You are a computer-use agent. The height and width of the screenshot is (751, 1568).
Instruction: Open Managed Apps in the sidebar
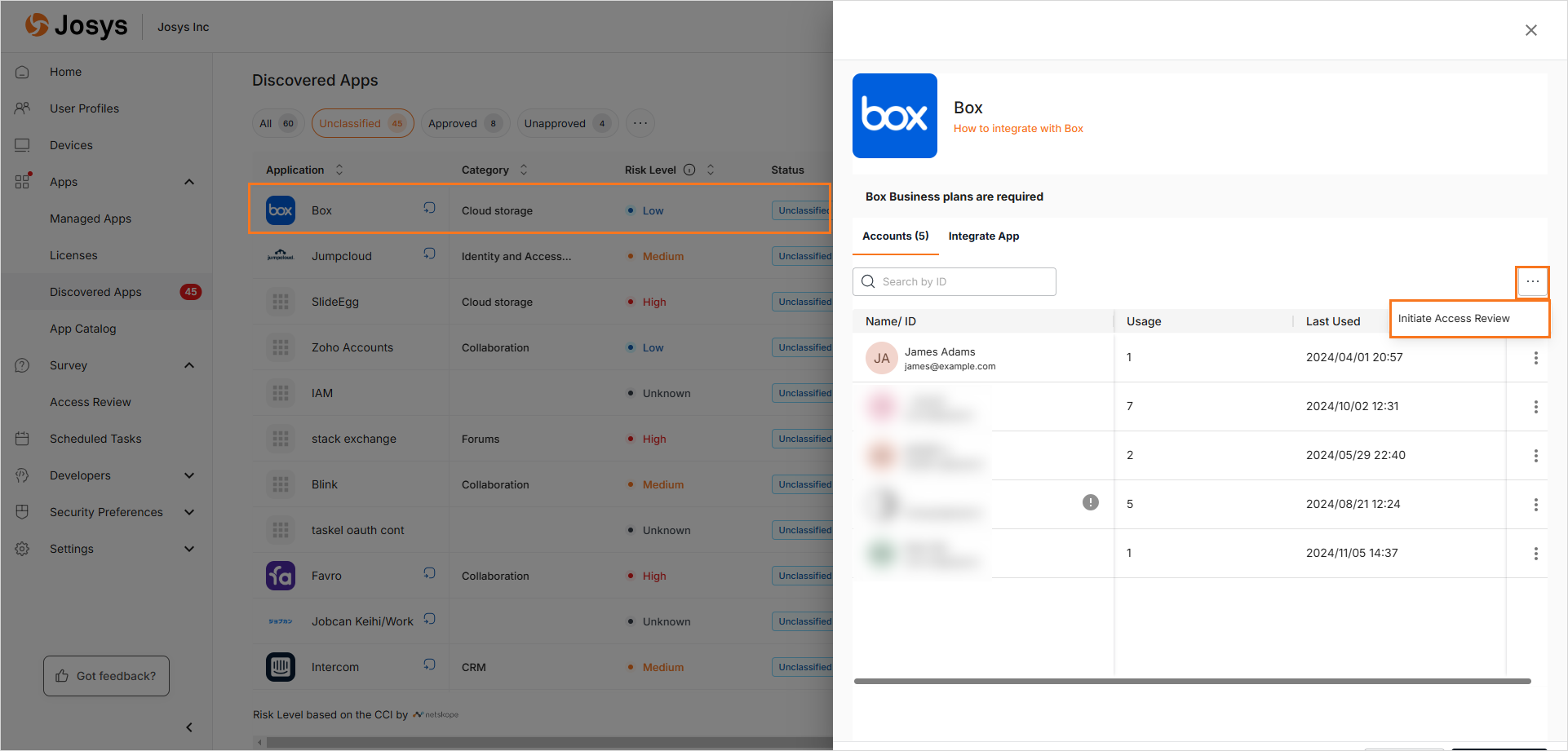point(91,219)
